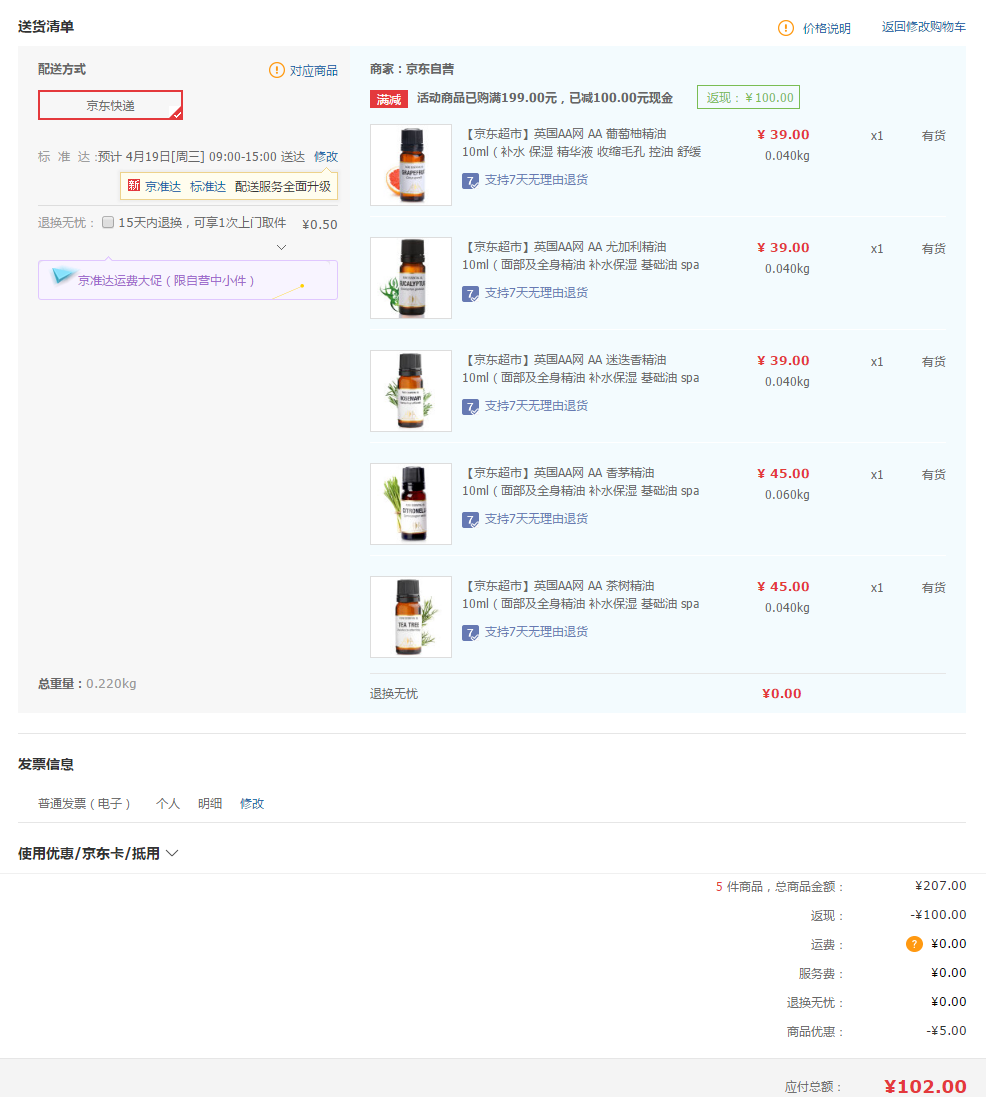Image resolution: width=986 pixels, height=1097 pixels.
Task: Click 修改 to change delivery time
Action: [326, 157]
